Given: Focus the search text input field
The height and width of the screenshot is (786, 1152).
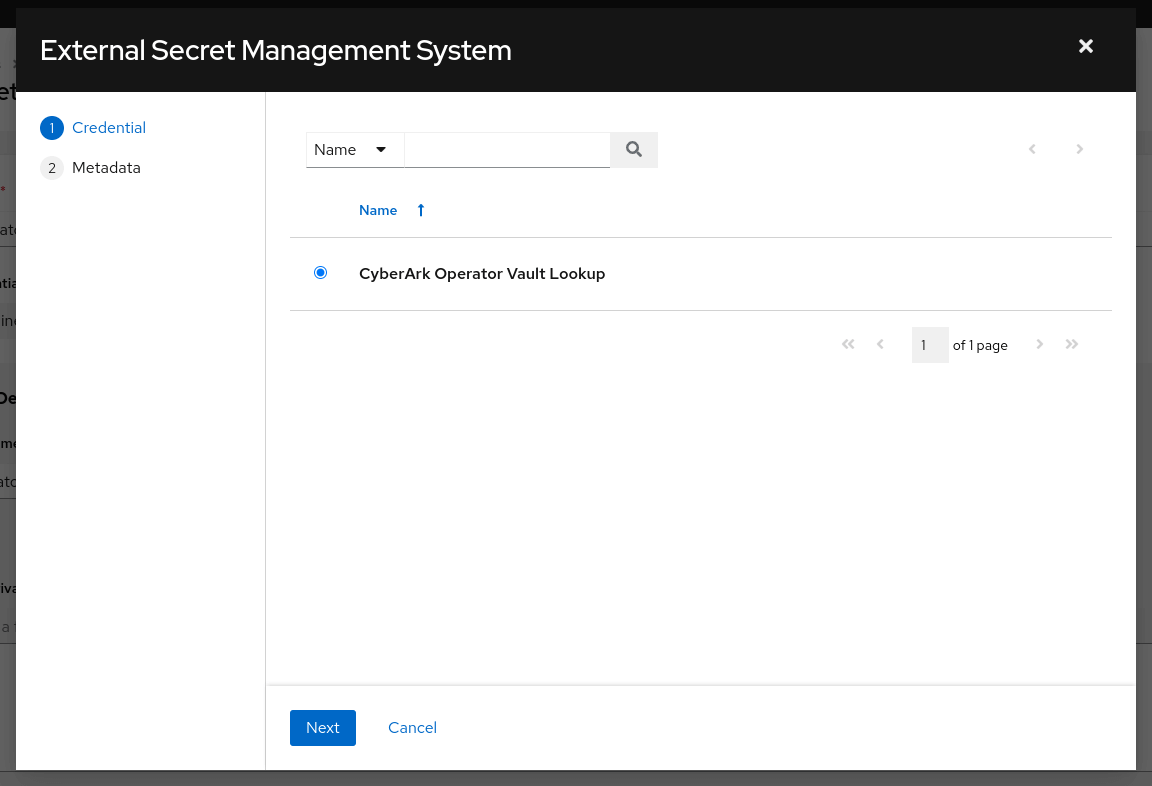Looking at the screenshot, I should 507,149.
